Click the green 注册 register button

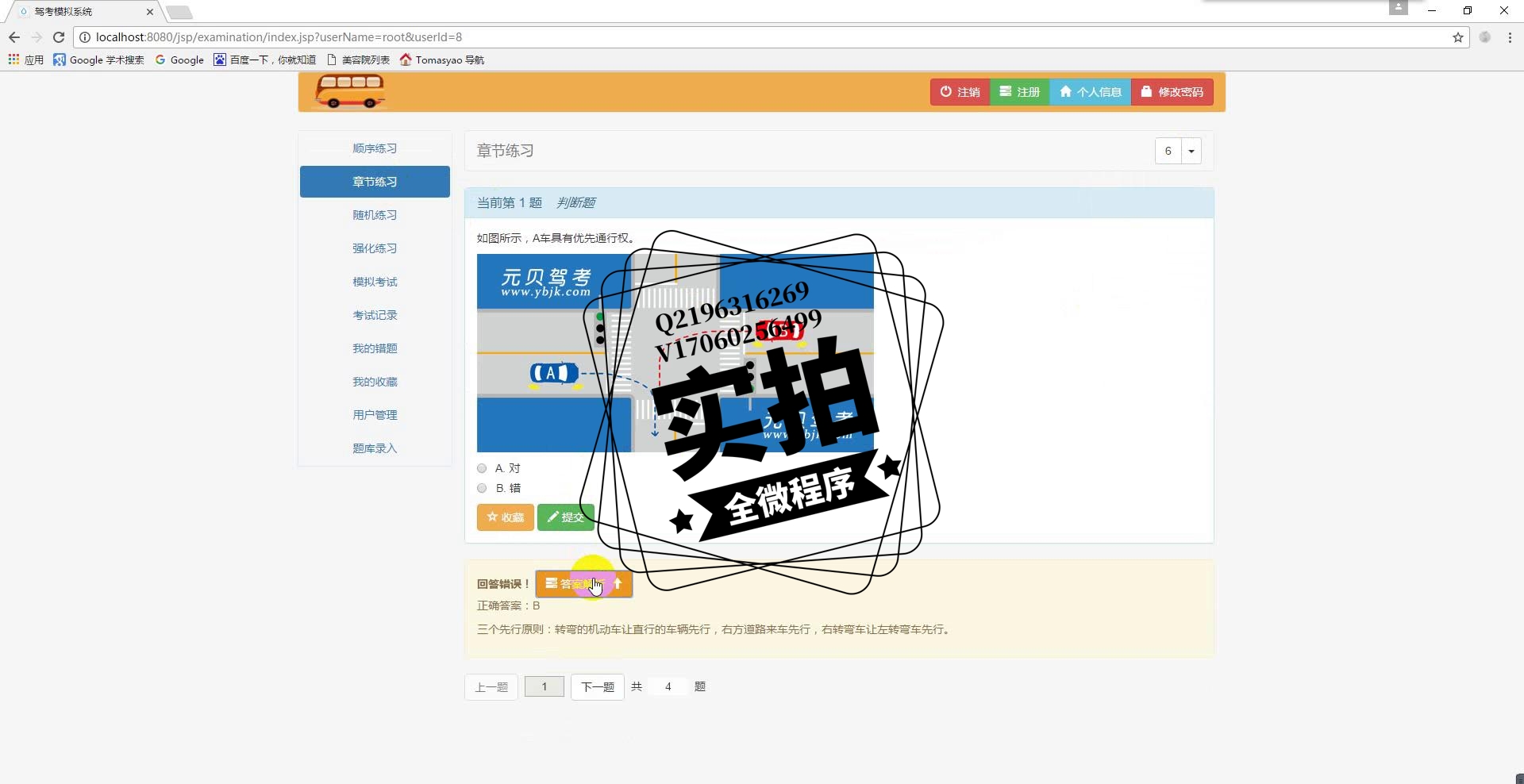pos(1020,92)
